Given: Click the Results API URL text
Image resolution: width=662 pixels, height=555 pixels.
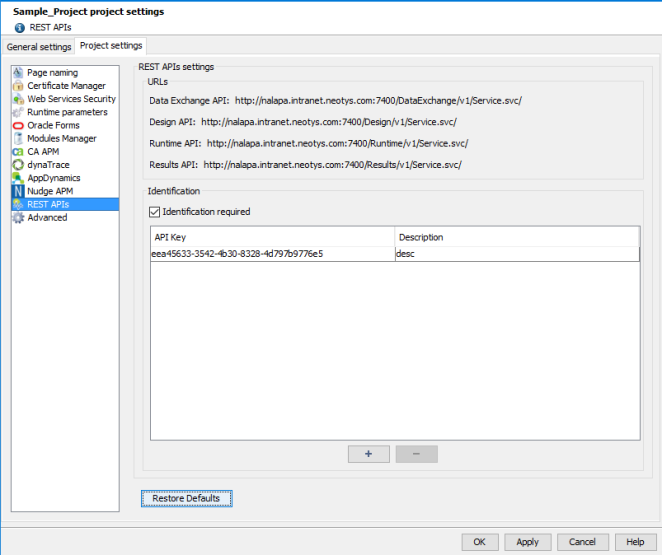Looking at the screenshot, I should [x=332, y=165].
